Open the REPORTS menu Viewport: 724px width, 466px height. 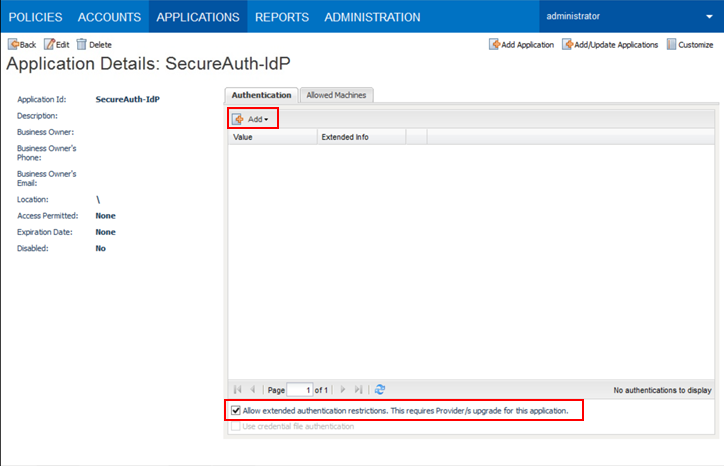click(x=282, y=17)
